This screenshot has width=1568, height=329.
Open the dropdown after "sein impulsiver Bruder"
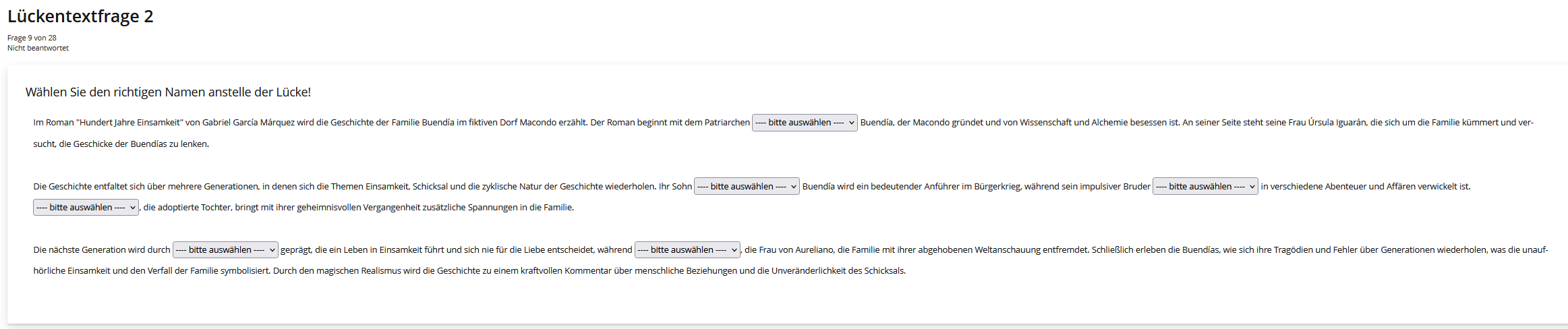(1204, 187)
